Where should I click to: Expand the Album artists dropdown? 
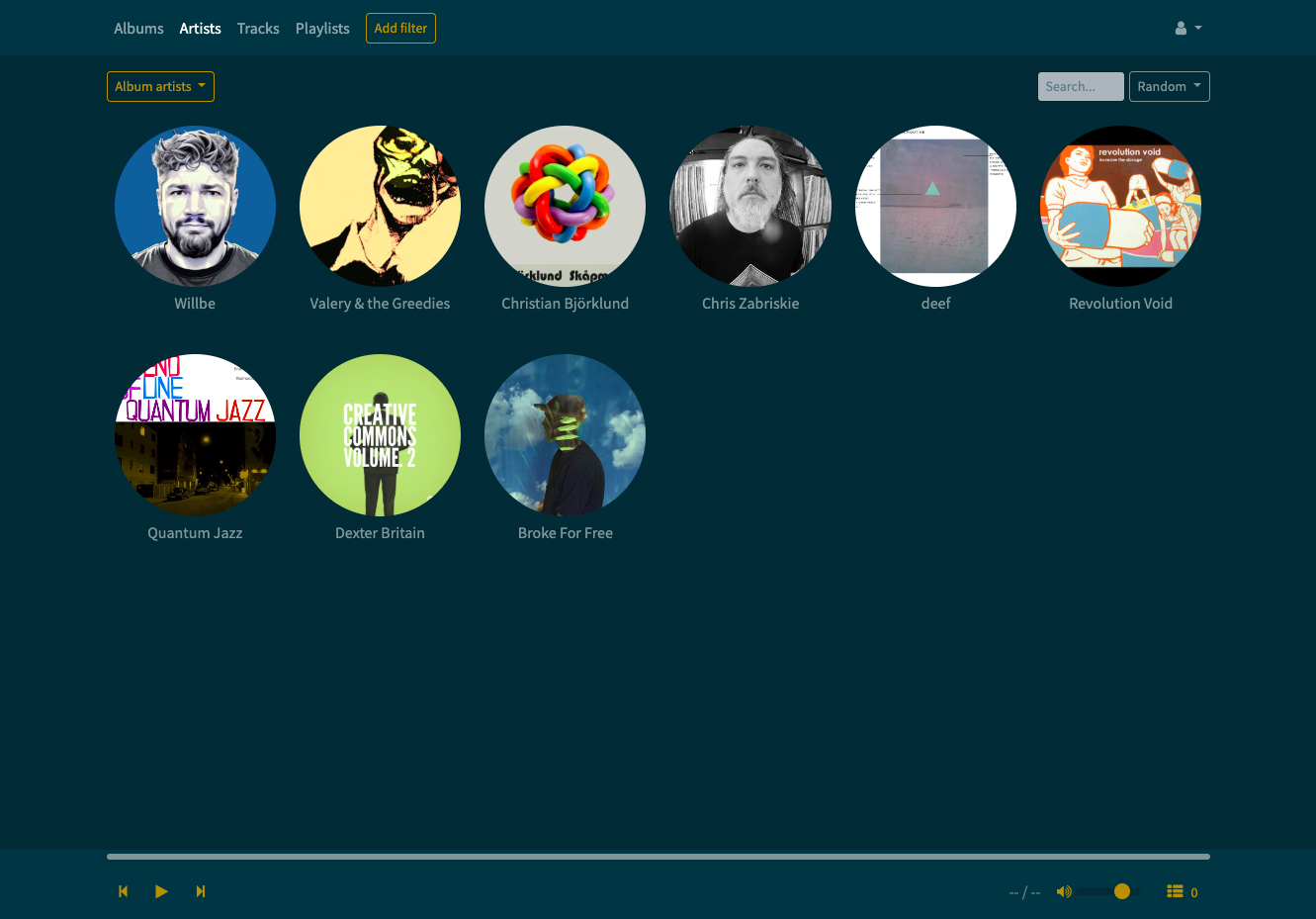click(160, 86)
